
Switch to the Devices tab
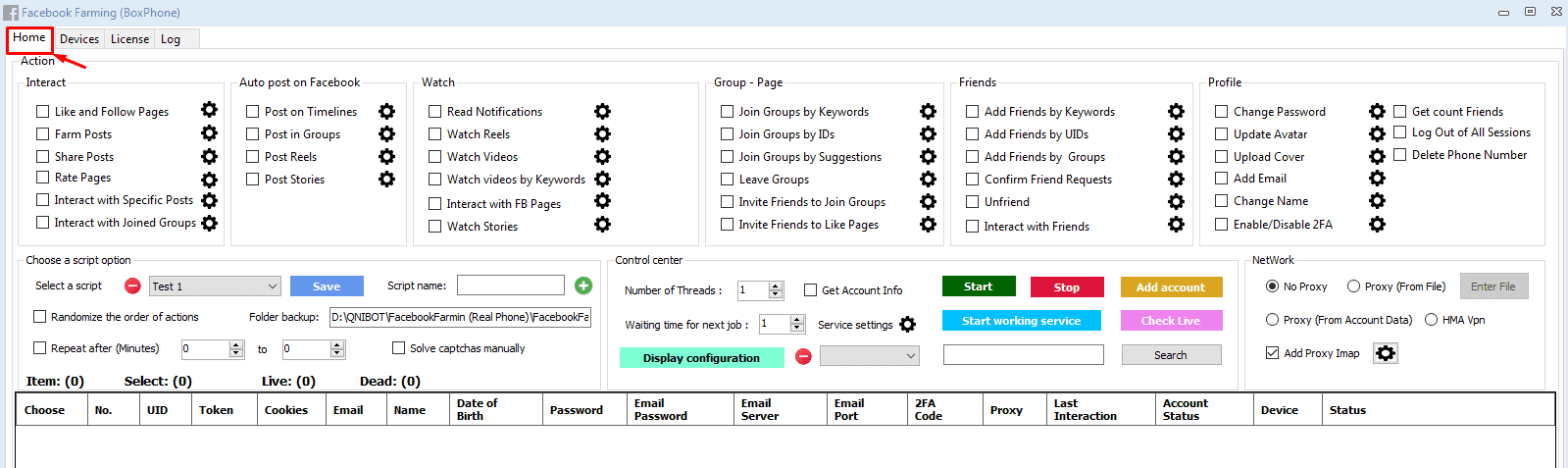(x=79, y=39)
